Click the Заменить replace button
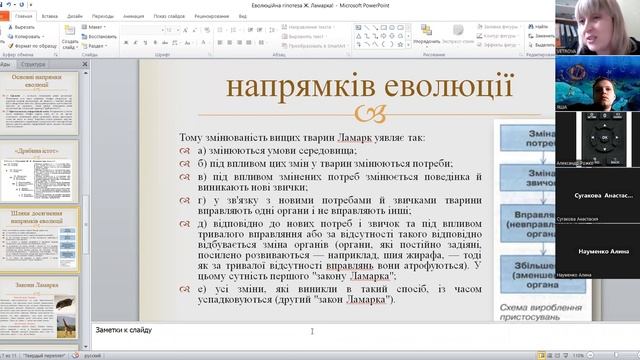The height and width of the screenshot is (360, 640). click(x=541, y=36)
